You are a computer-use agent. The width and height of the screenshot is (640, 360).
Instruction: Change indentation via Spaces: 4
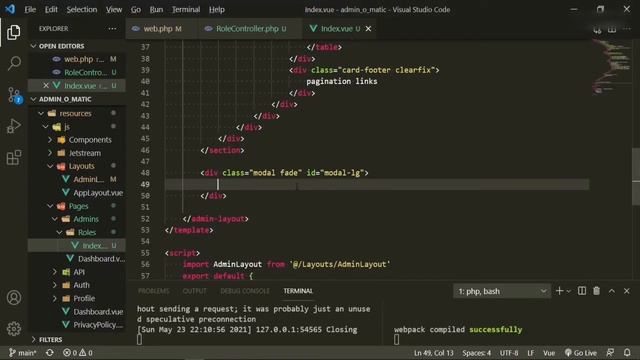[x=476, y=353]
